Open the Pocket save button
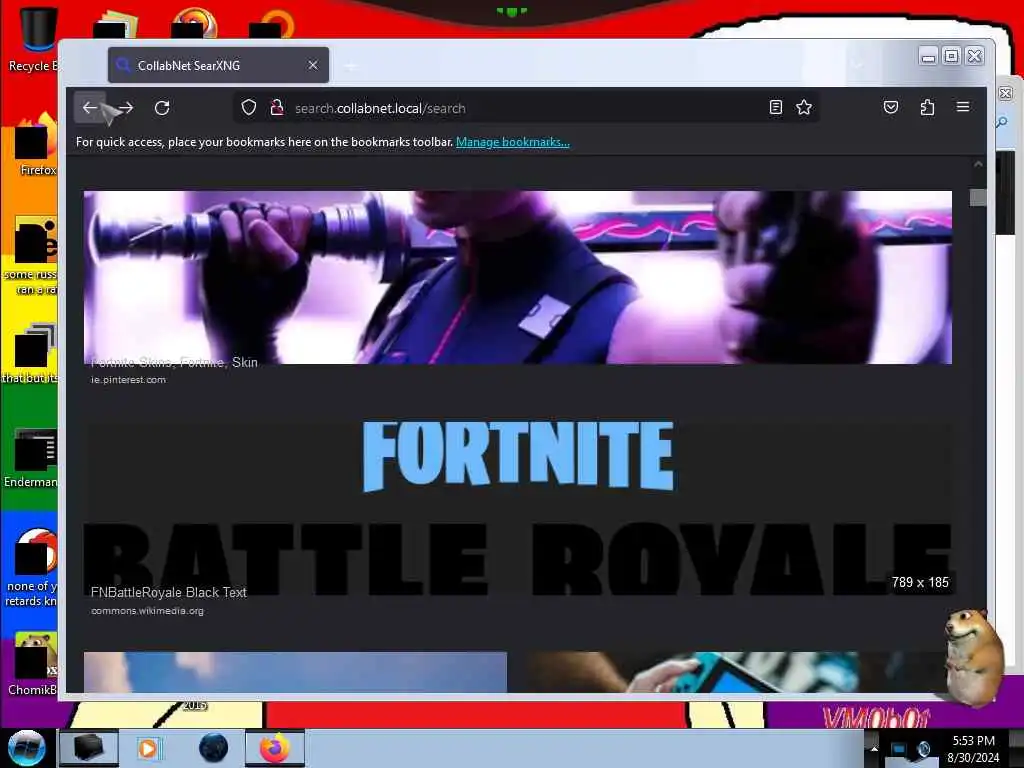The height and width of the screenshot is (768, 1024). pyautogui.click(x=891, y=108)
